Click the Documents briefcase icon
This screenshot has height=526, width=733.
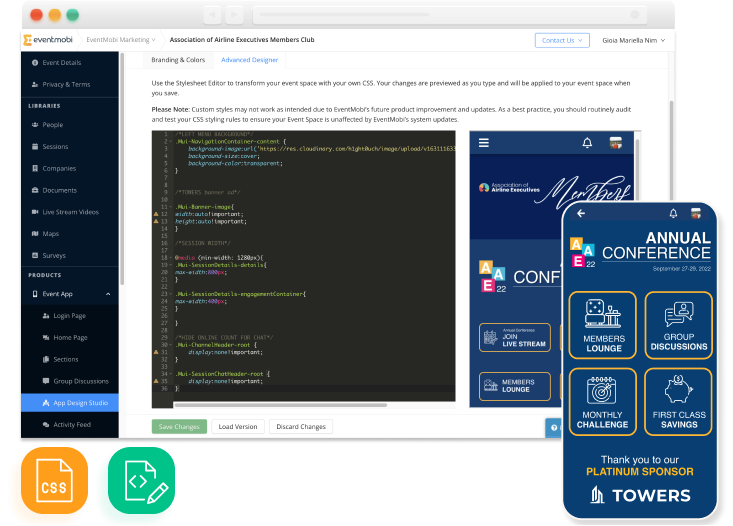tap(35, 190)
